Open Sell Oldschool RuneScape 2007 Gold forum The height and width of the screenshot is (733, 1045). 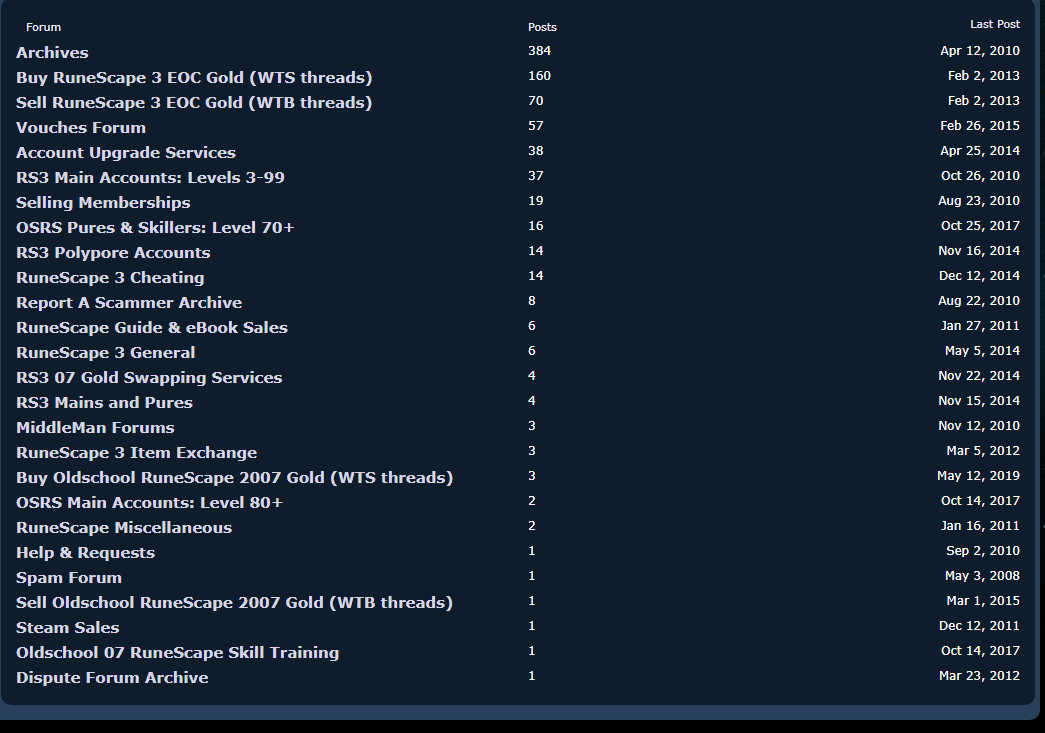tap(235, 602)
